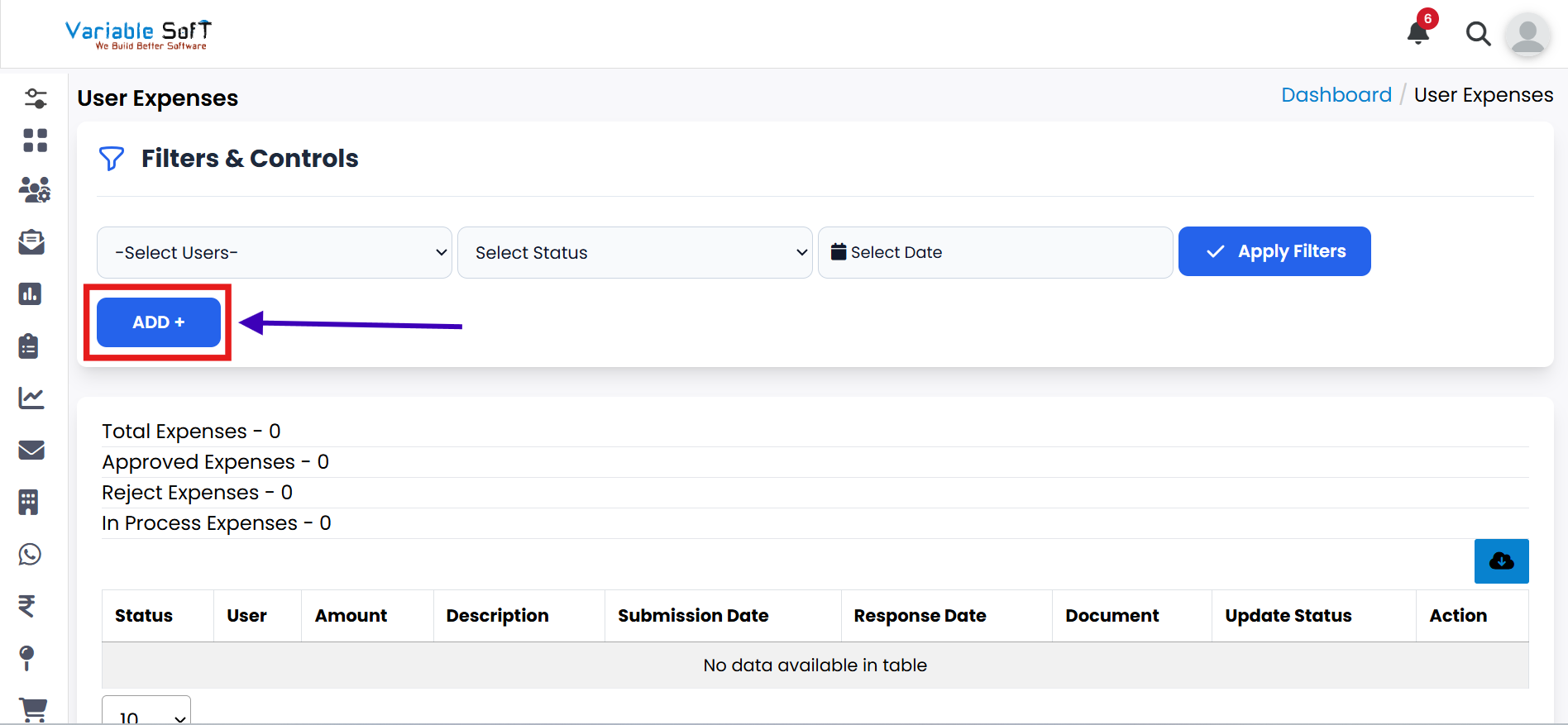Open the line chart sidebar icon
This screenshot has height=725, width=1568.
[31, 398]
